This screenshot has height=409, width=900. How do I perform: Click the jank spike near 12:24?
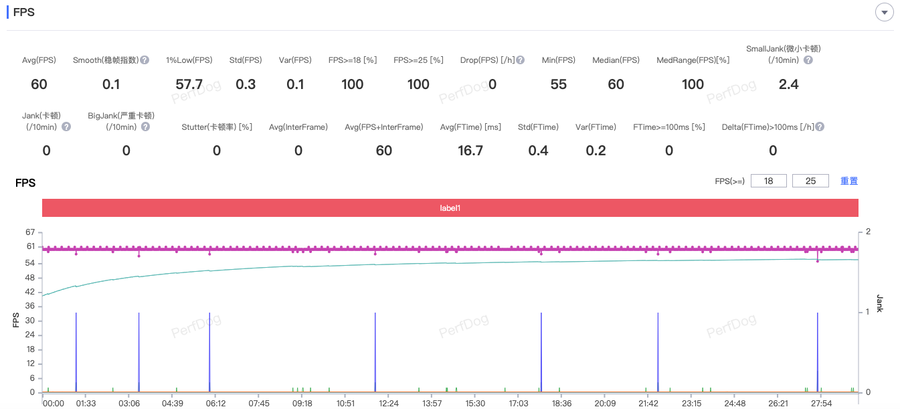pos(375,352)
